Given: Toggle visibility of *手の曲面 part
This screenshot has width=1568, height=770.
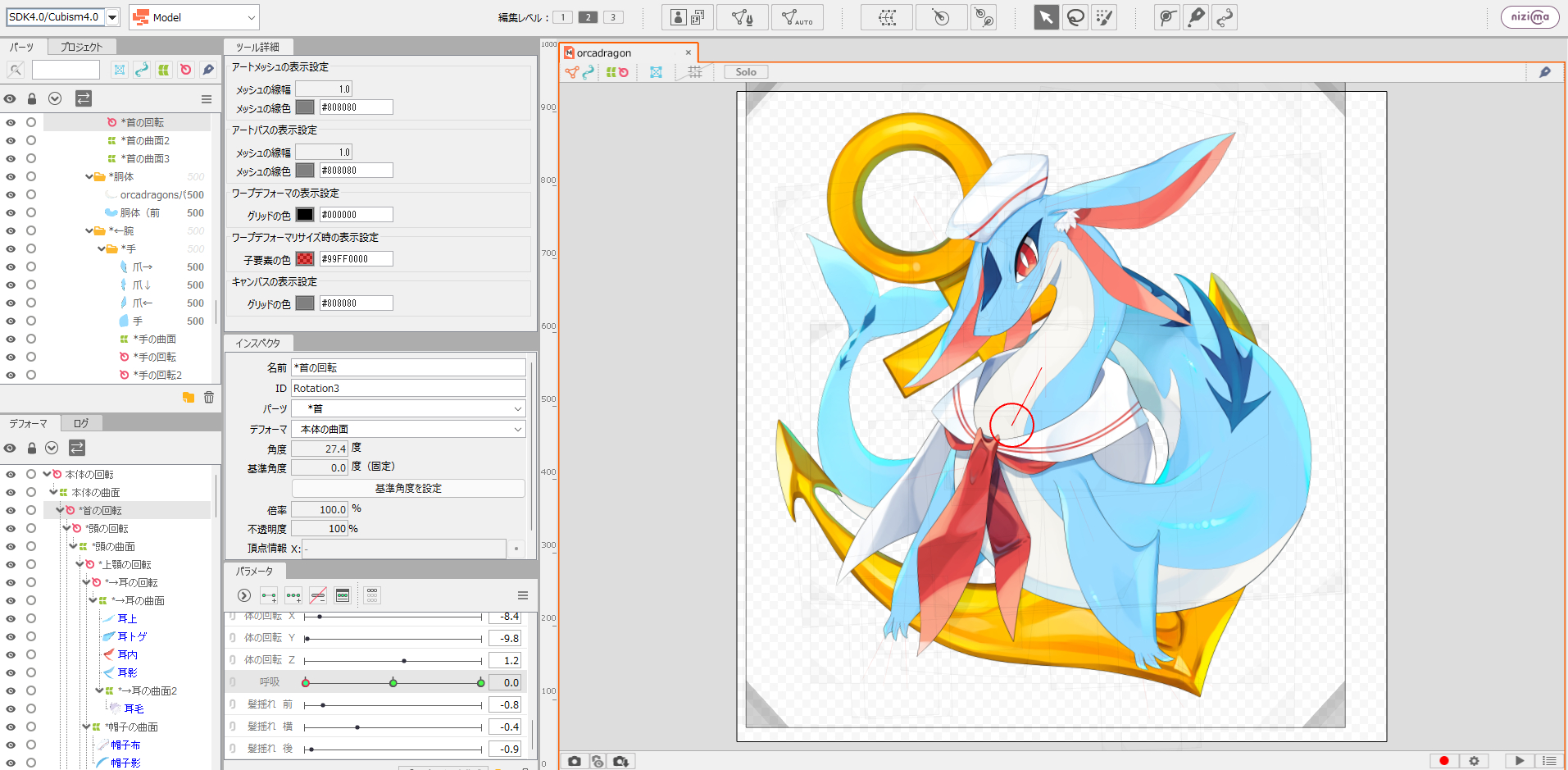Looking at the screenshot, I should pos(11,339).
